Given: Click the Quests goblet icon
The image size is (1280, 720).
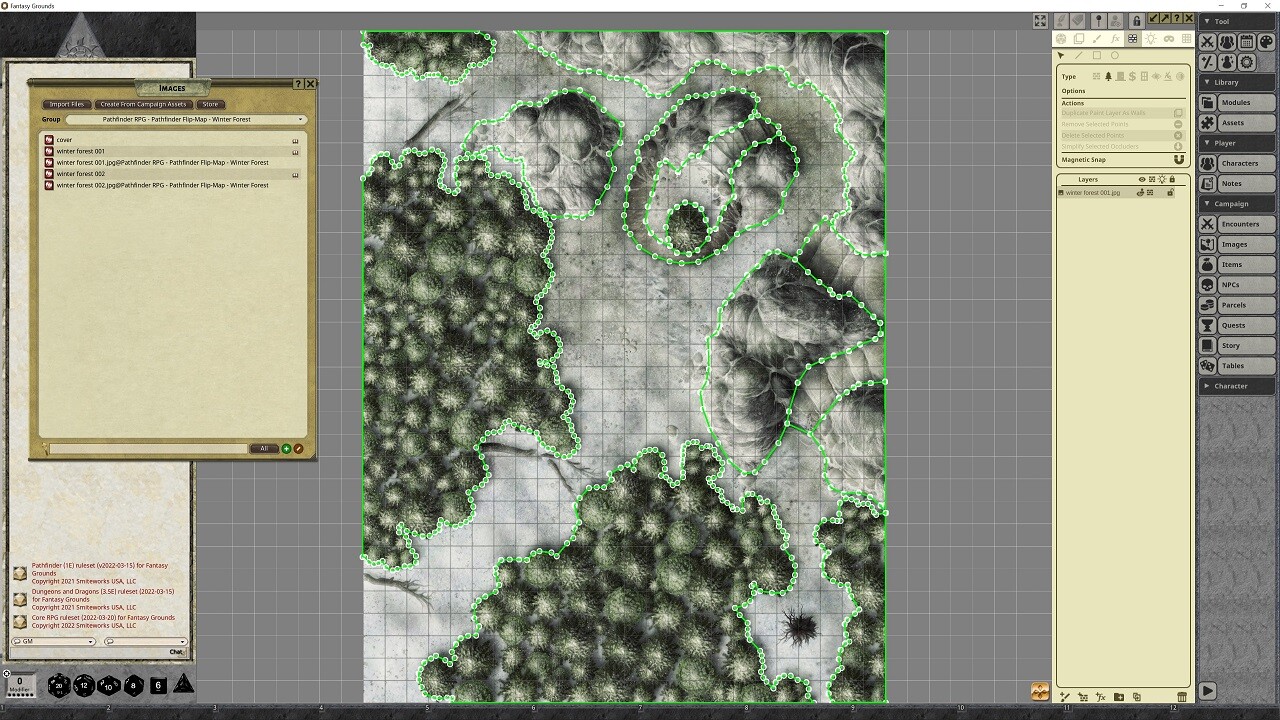Looking at the screenshot, I should point(1208,325).
